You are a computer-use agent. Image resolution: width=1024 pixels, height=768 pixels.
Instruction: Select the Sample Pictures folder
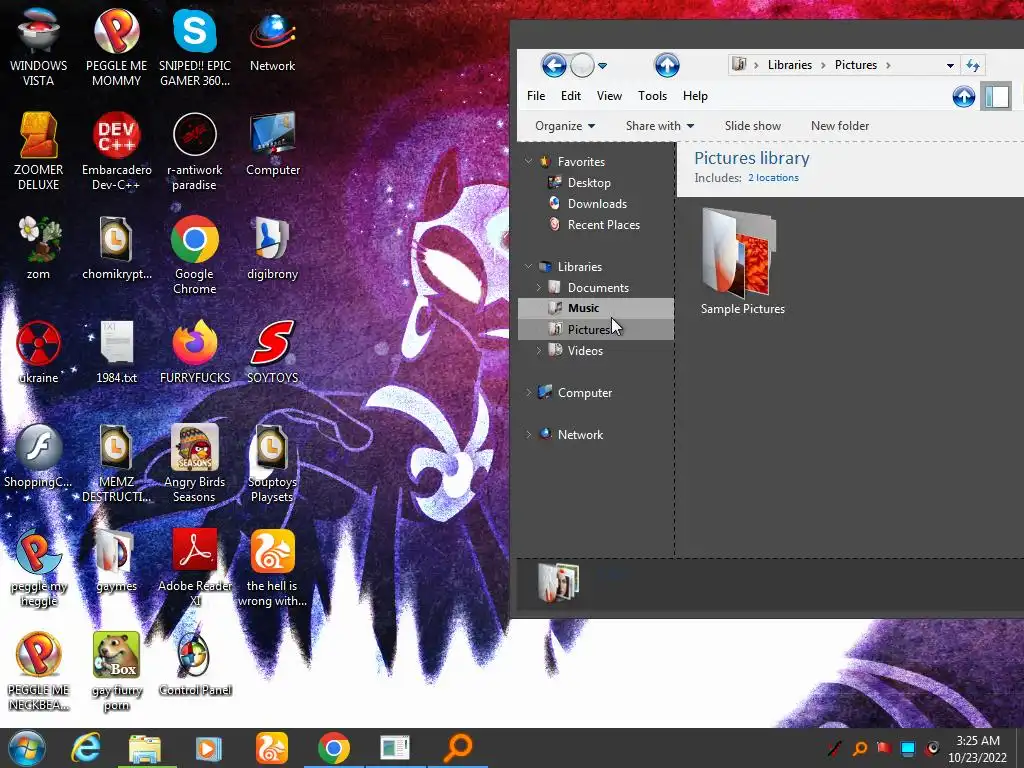[x=743, y=261]
